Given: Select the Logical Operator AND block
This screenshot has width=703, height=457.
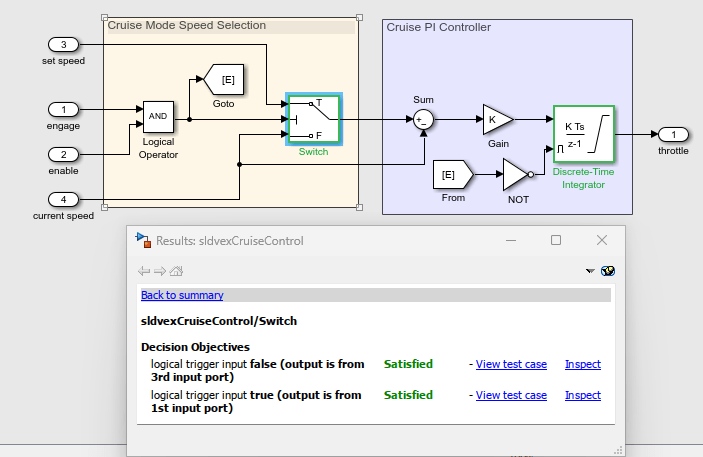Looking at the screenshot, I should coord(158,116).
